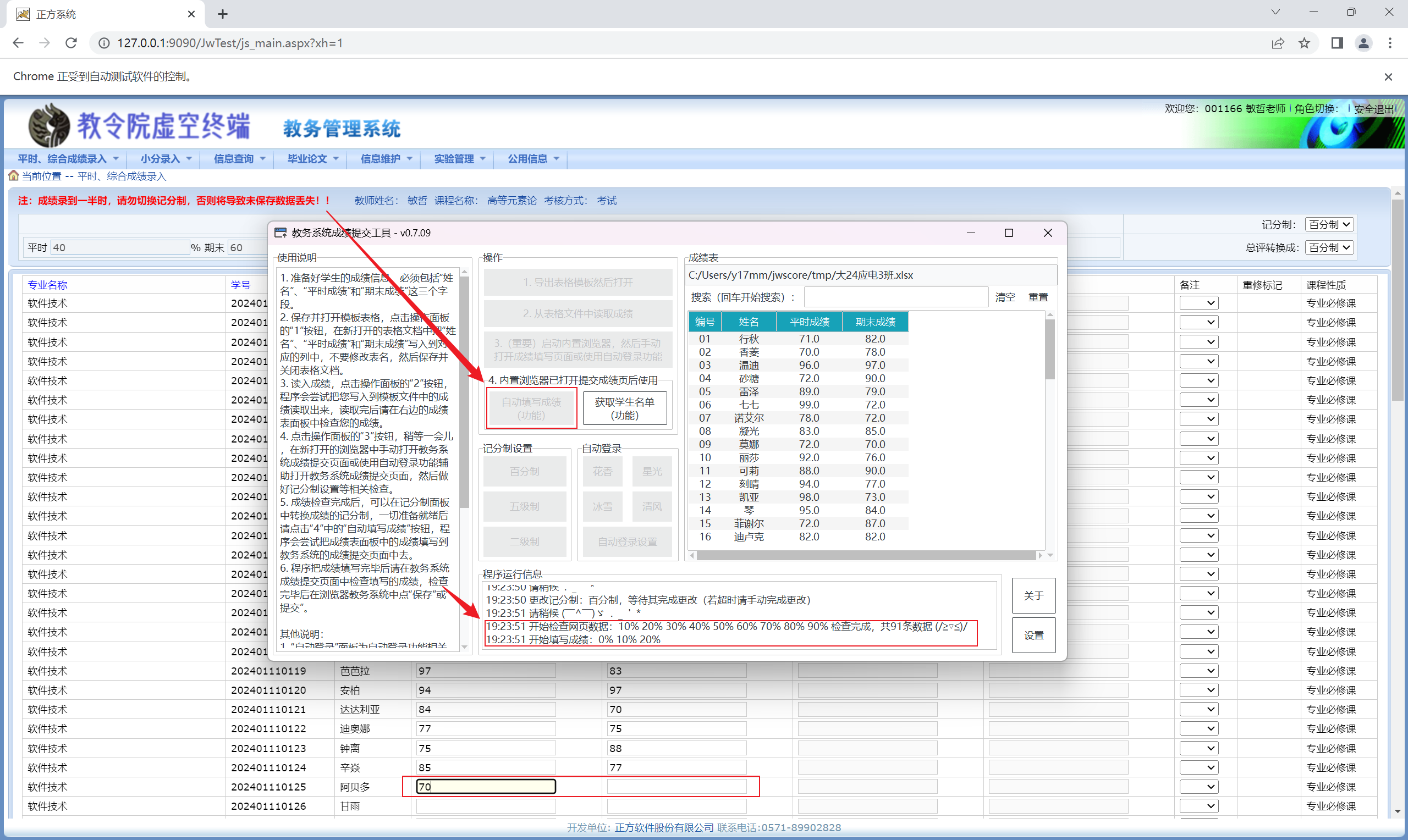1408x840 pixels.
Task: Open the 总评转换成 dropdown
Action: click(1329, 247)
